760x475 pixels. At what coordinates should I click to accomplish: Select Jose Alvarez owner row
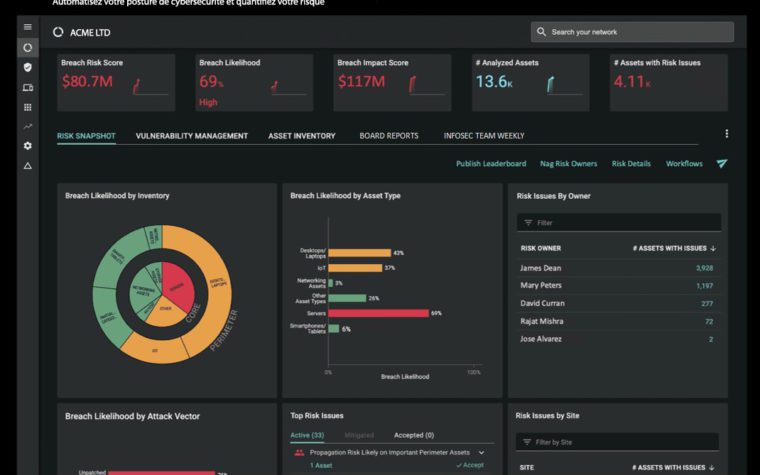(617, 339)
